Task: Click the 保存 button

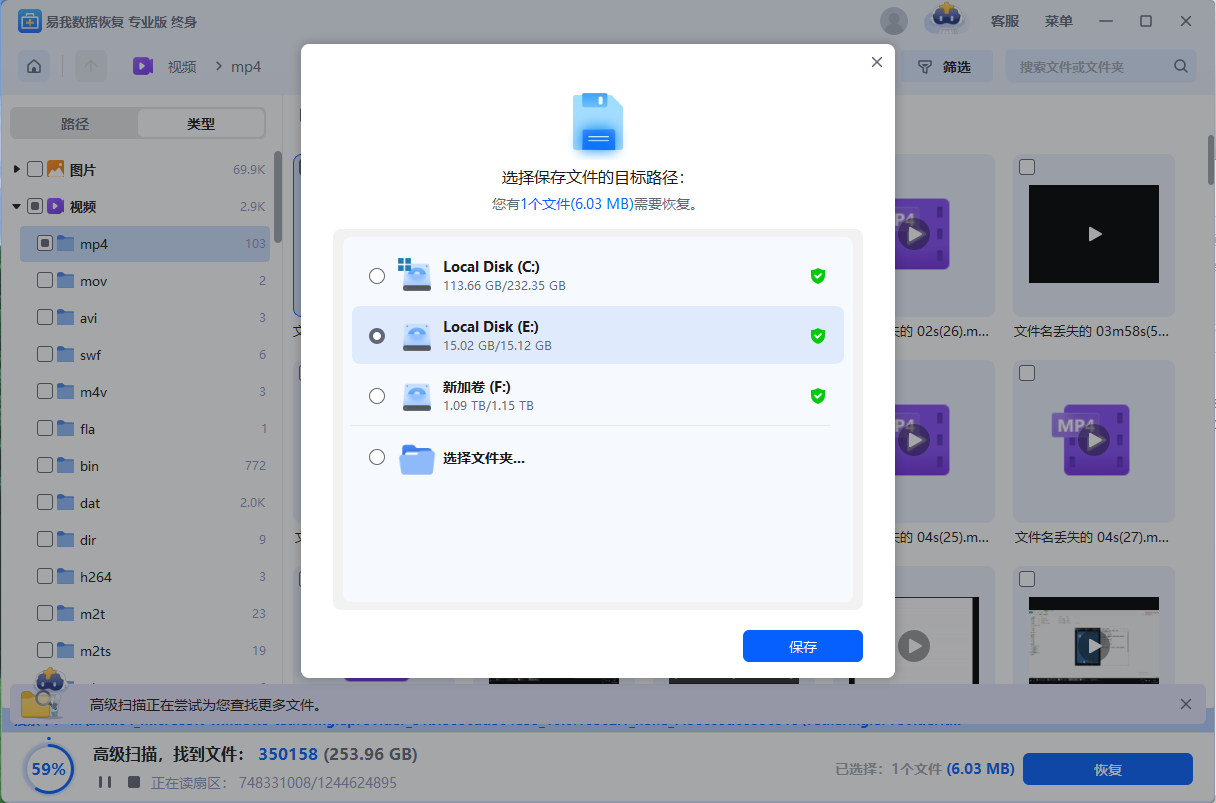Action: click(x=802, y=646)
